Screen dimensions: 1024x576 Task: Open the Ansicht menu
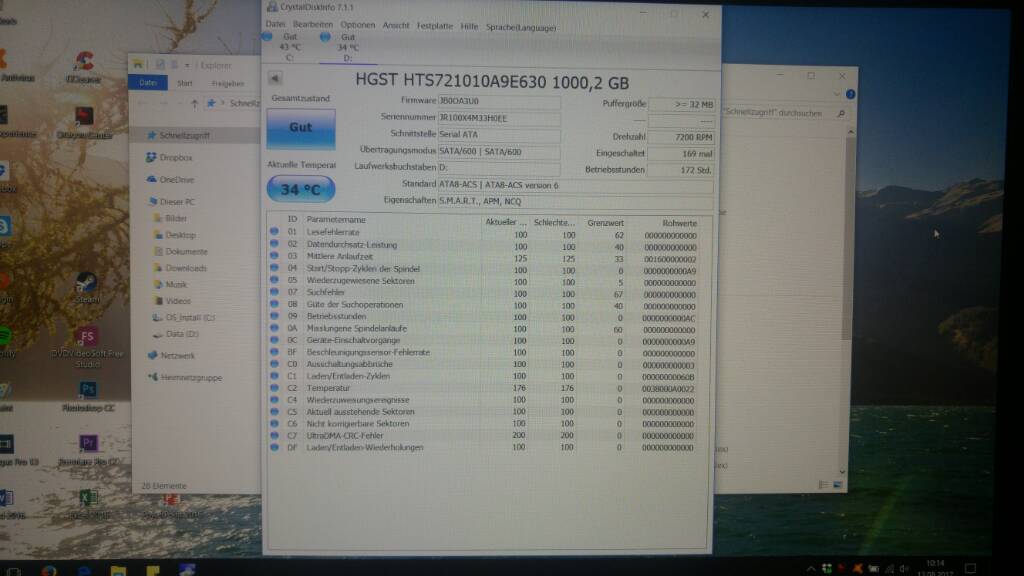(x=396, y=25)
